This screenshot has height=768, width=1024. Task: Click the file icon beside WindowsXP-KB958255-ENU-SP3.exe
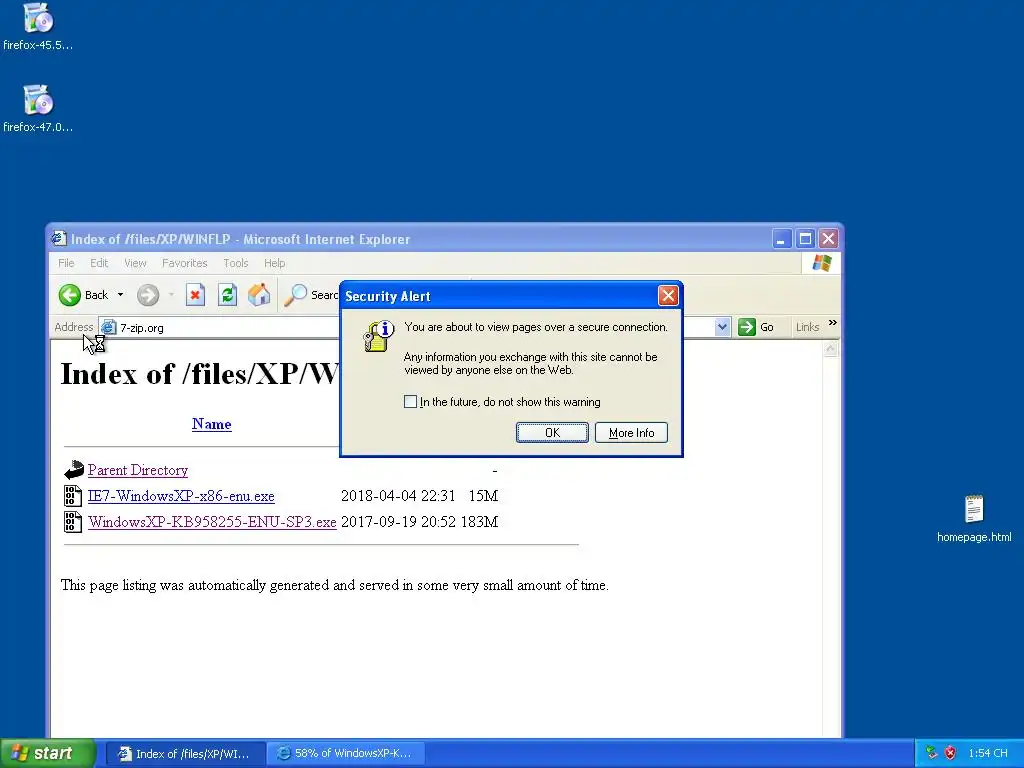click(x=72, y=521)
